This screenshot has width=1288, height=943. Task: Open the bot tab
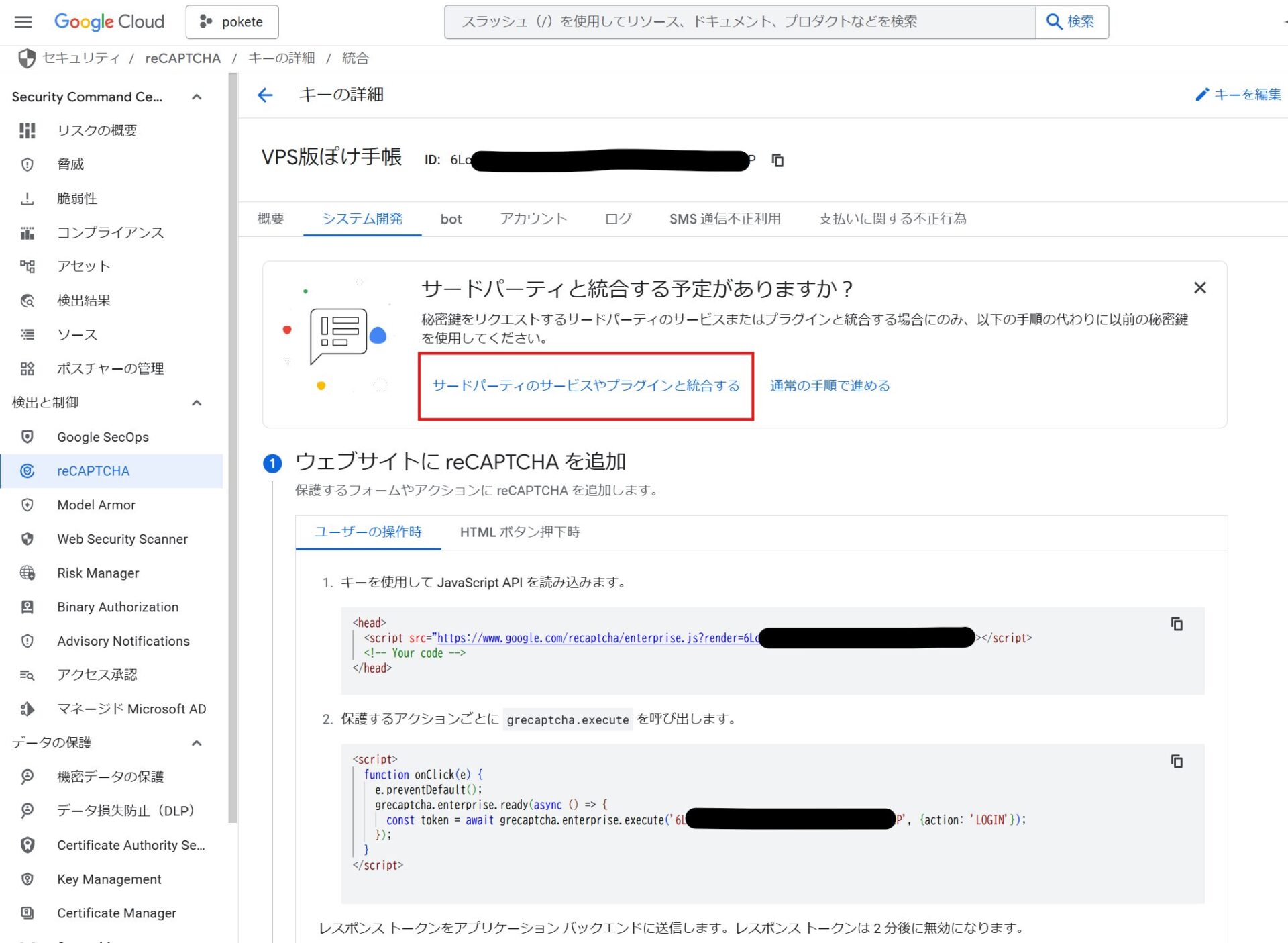click(451, 219)
